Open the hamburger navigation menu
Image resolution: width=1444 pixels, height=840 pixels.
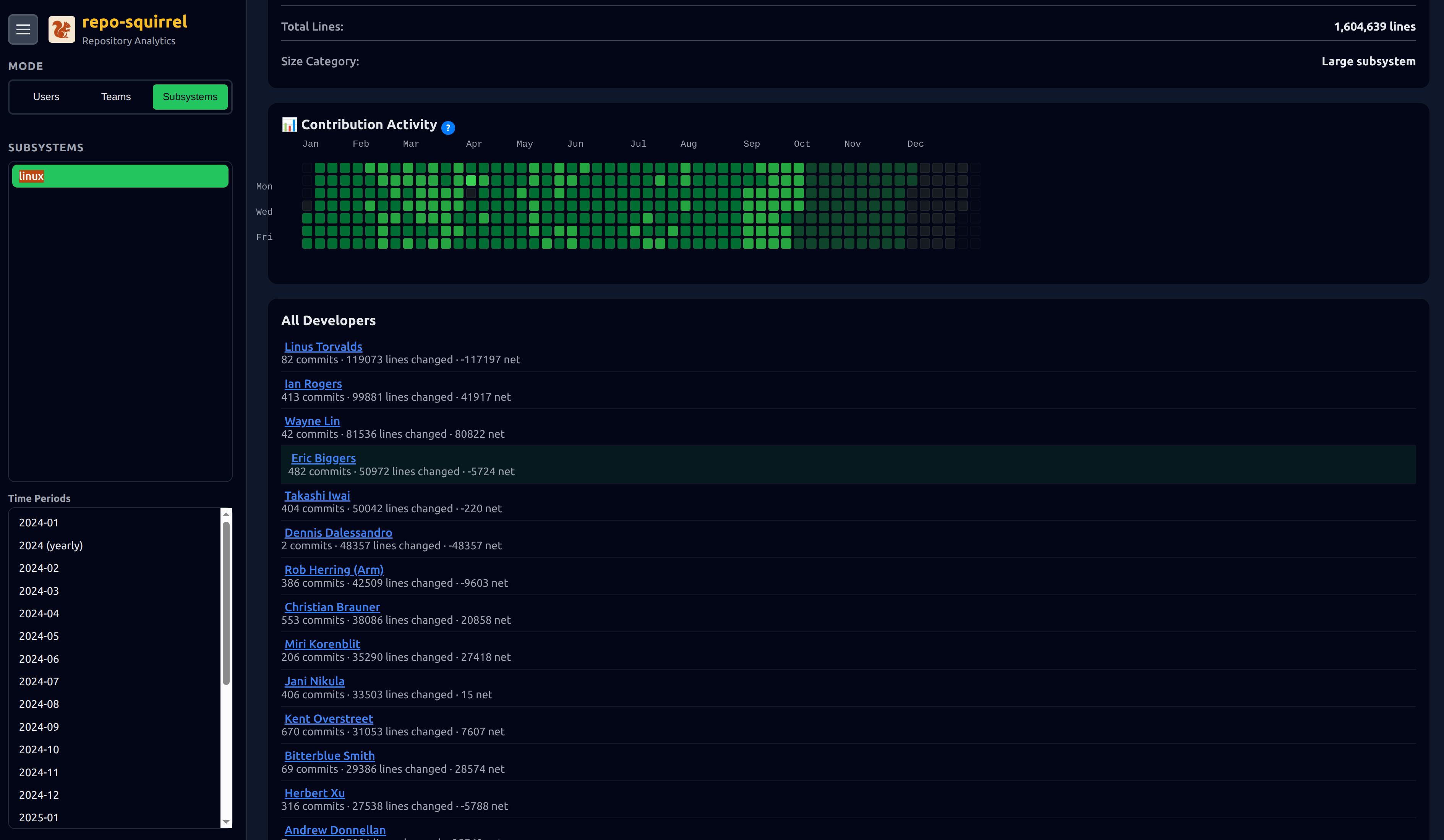tap(23, 29)
